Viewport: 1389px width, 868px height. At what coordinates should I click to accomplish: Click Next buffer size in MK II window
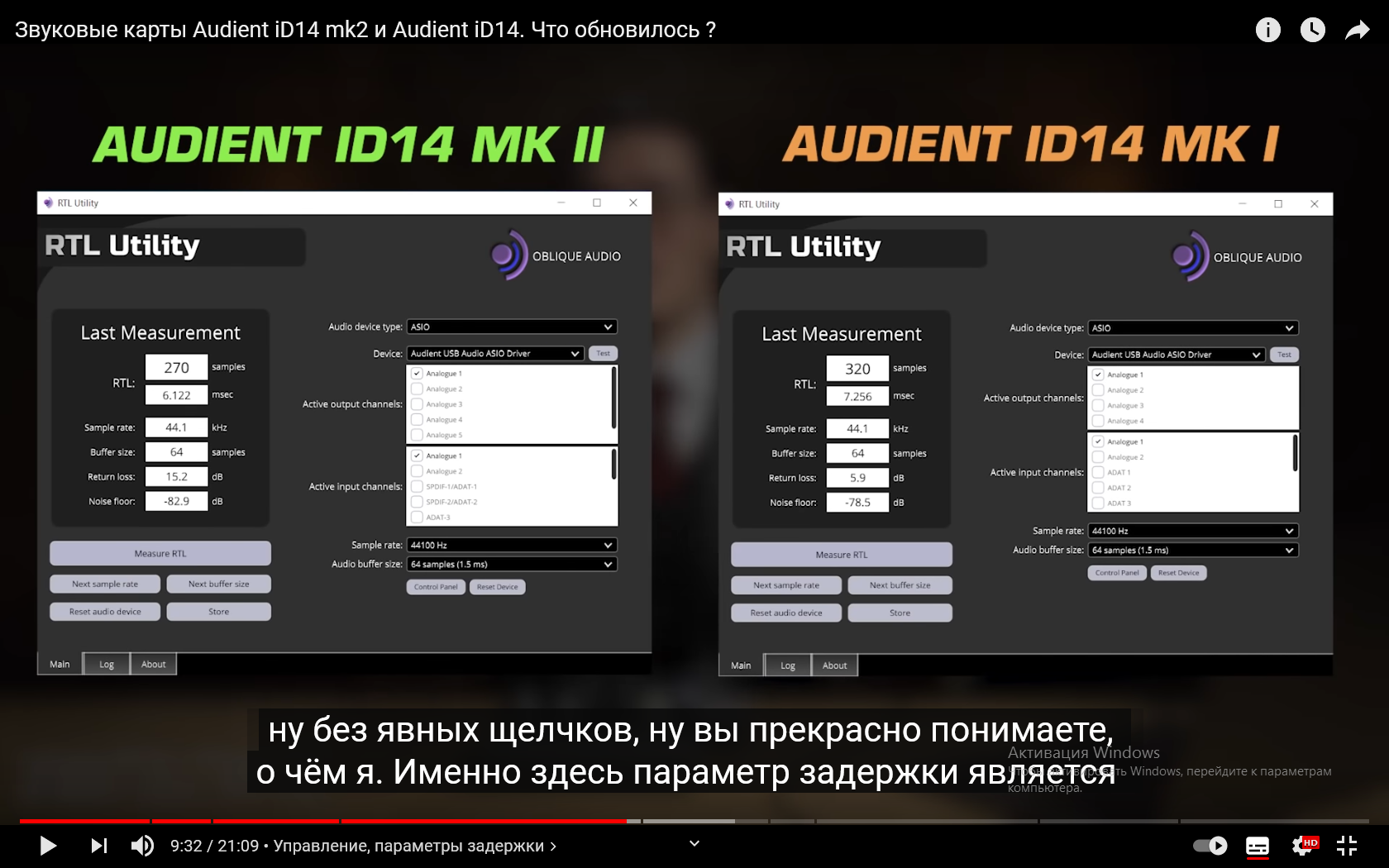[219, 584]
